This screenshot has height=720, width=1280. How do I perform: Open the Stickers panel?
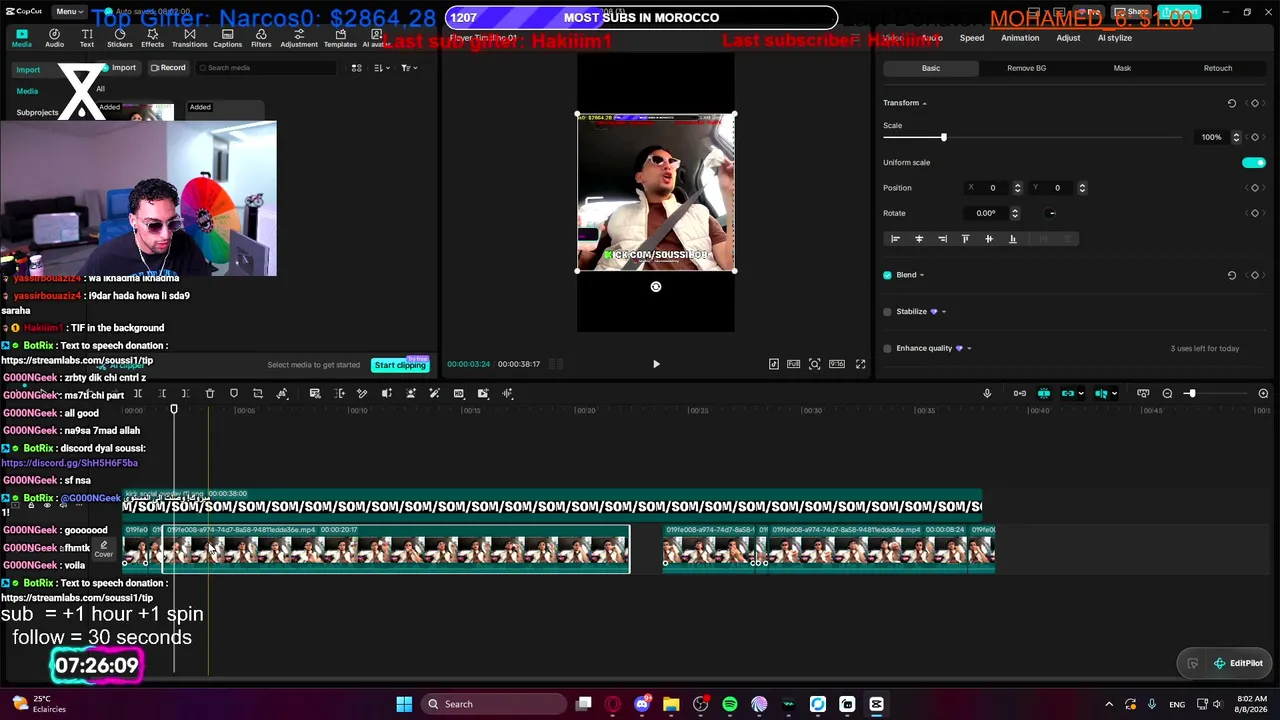tap(120, 38)
